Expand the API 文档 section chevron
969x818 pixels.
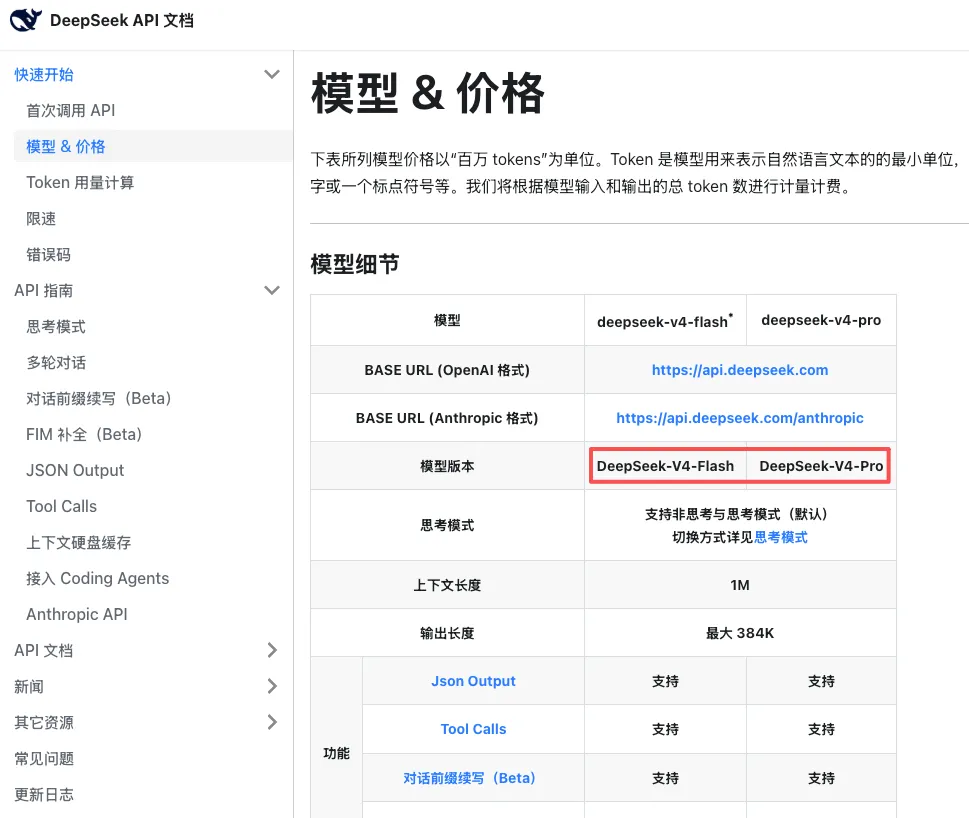pyautogui.click(x=272, y=650)
